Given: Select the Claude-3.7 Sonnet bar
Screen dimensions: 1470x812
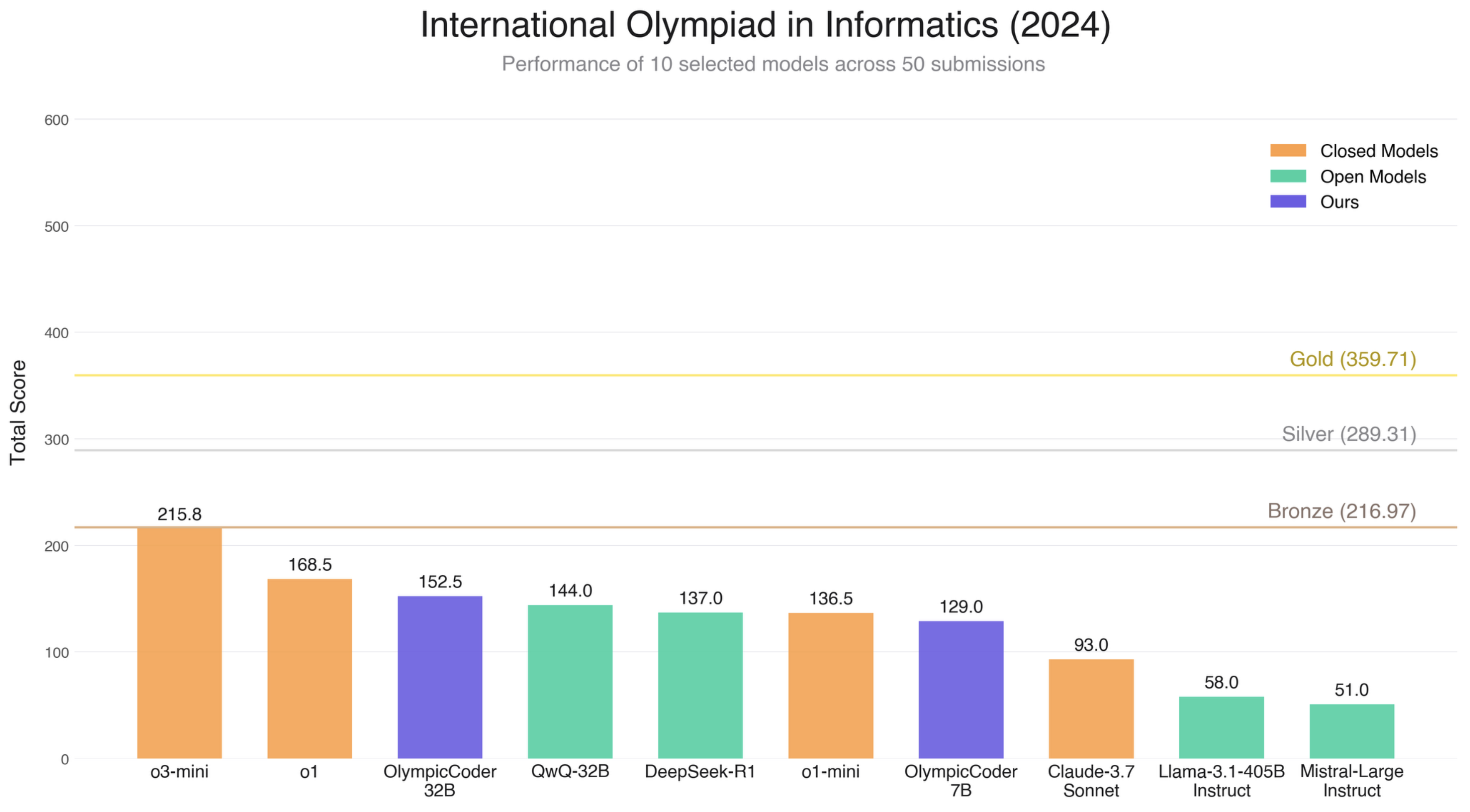Looking at the screenshot, I should (x=1091, y=709).
